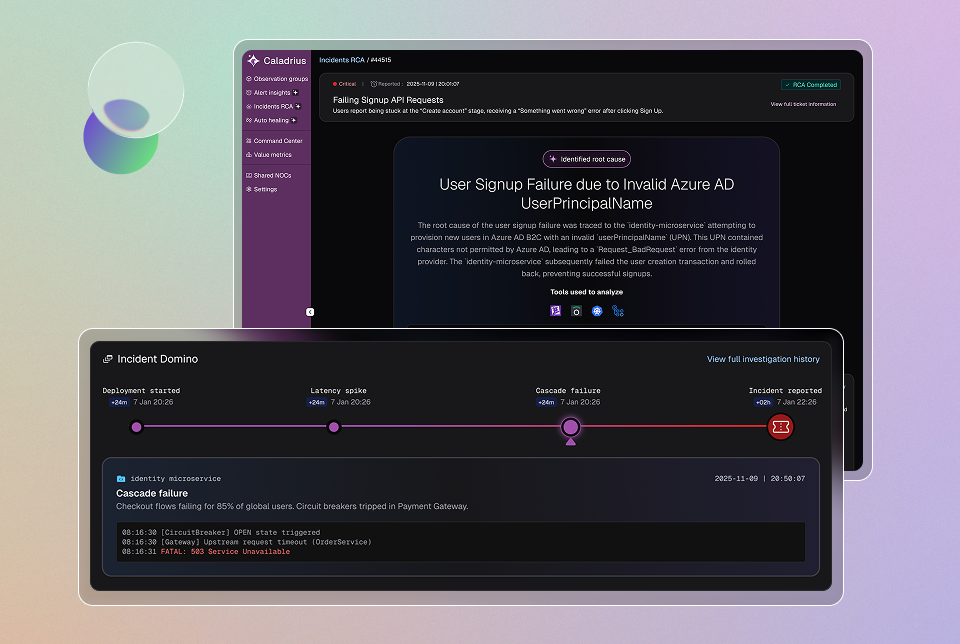Click the Incidents RCA breadcrumb link
960x644 pixels.
[x=340, y=60]
